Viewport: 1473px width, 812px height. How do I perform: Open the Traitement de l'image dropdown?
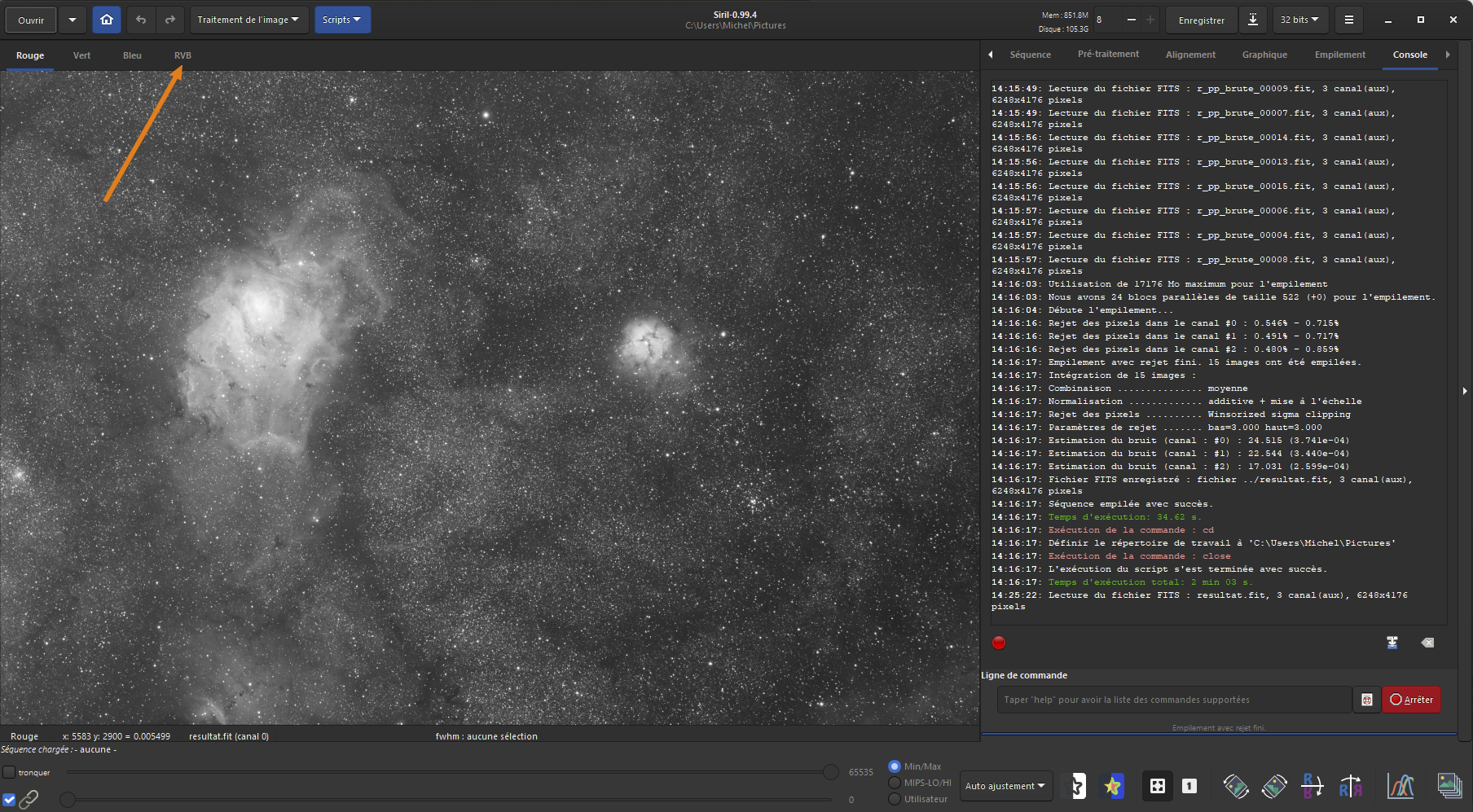[248, 20]
